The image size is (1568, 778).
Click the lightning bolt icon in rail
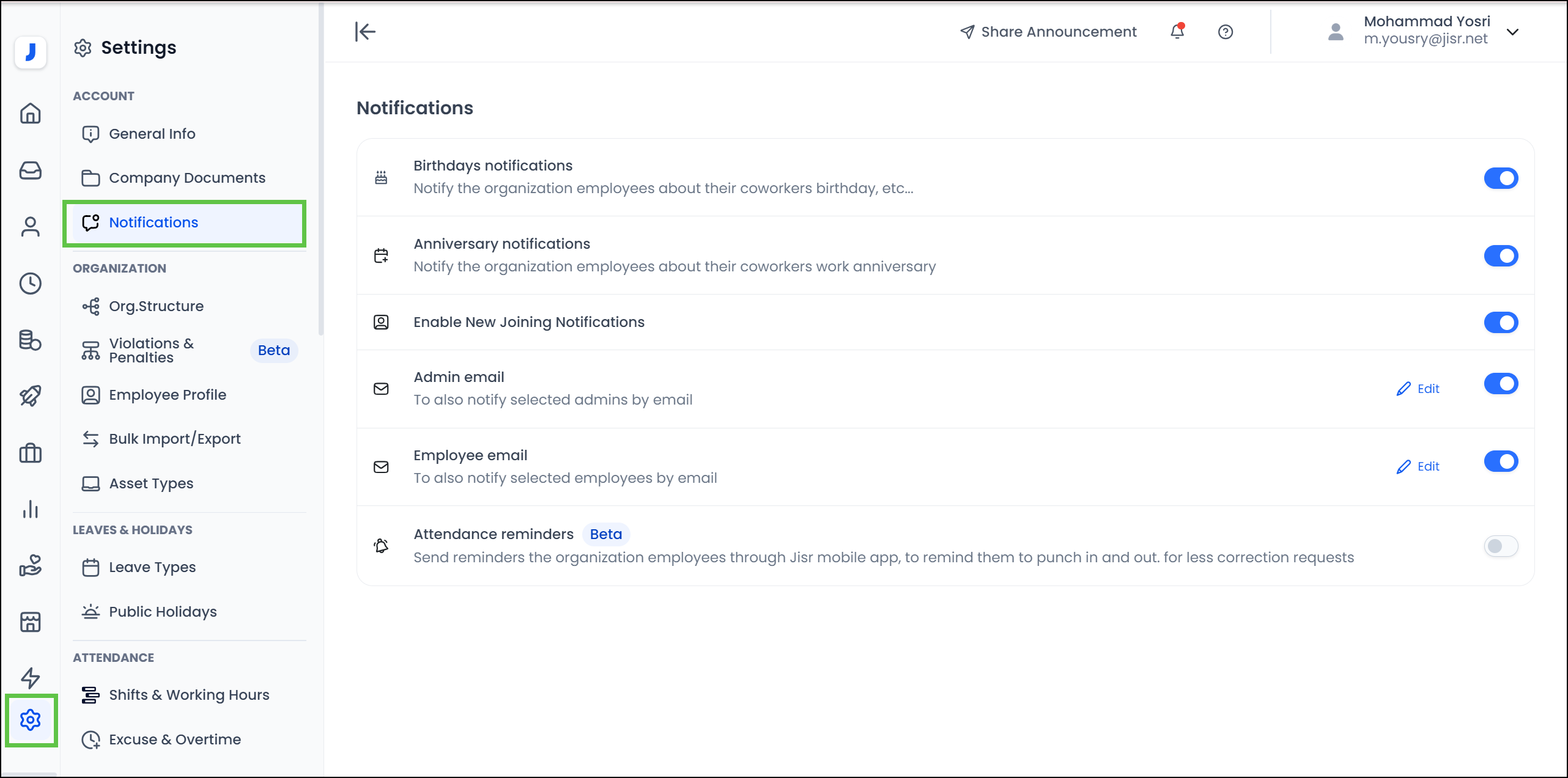pos(30,677)
